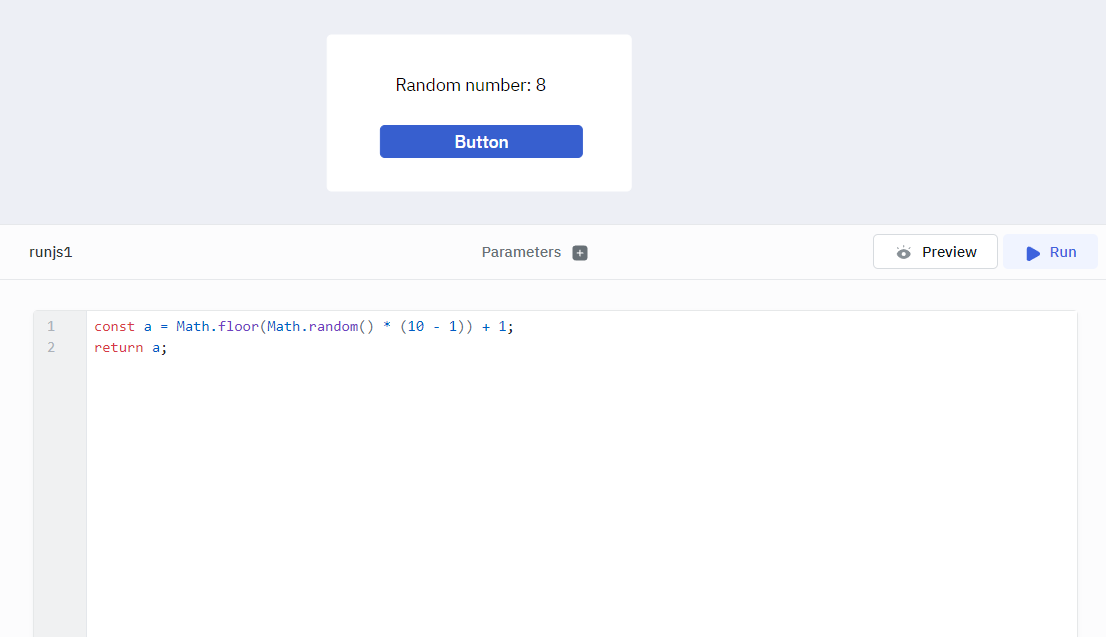Click line number 2 in the gutter
Viewport: 1106px width, 637px height.
51,347
